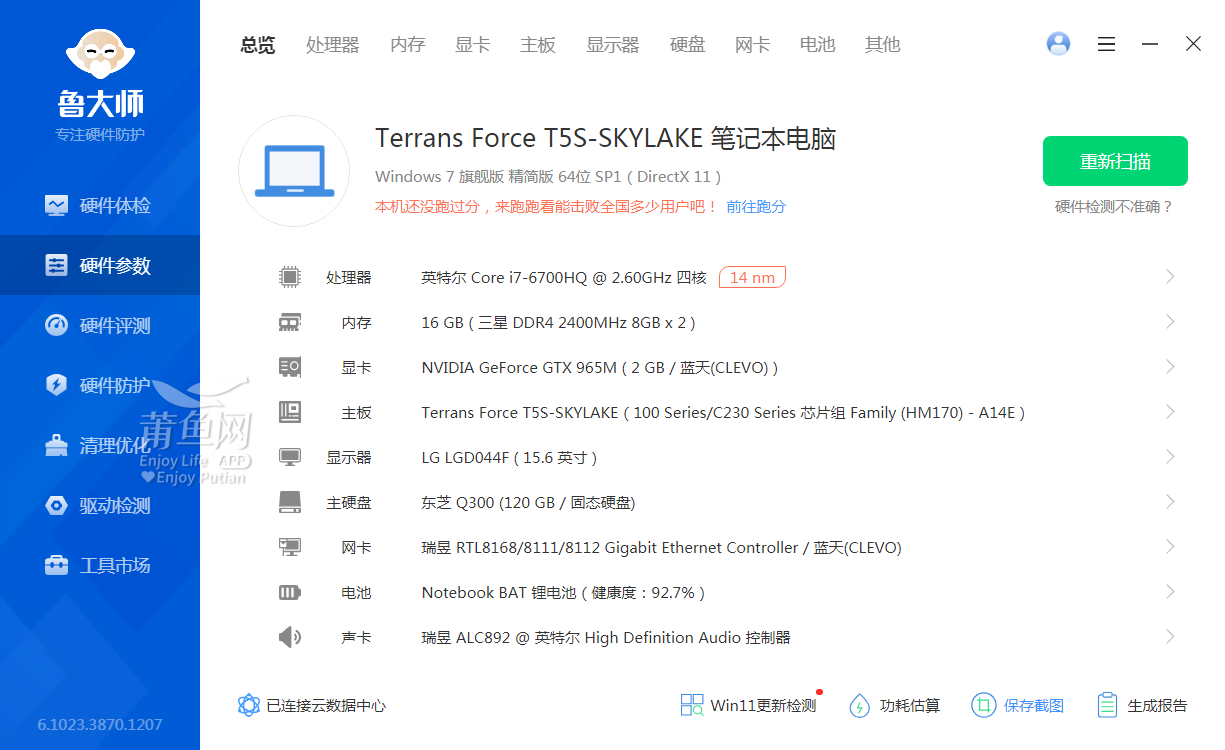1225x750 pixels.
Task: Expand the 主硬盘 row arrow
Action: (1170, 502)
